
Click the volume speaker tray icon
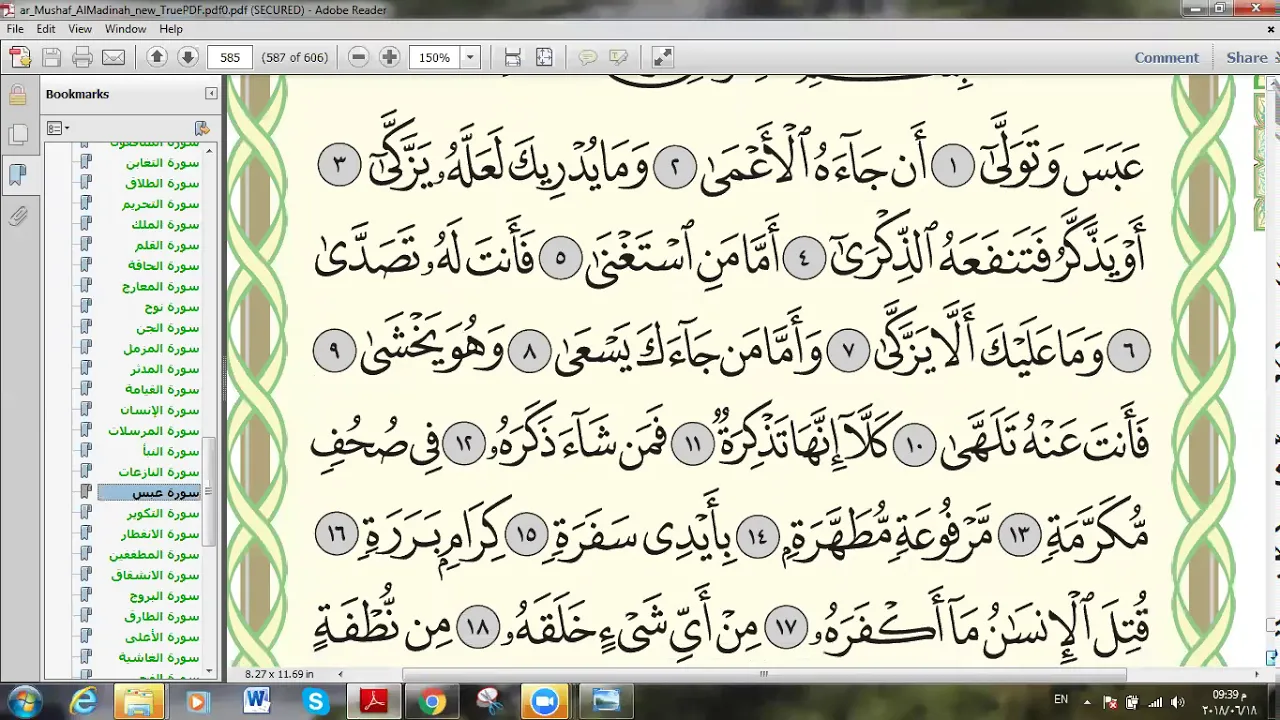point(1177,702)
